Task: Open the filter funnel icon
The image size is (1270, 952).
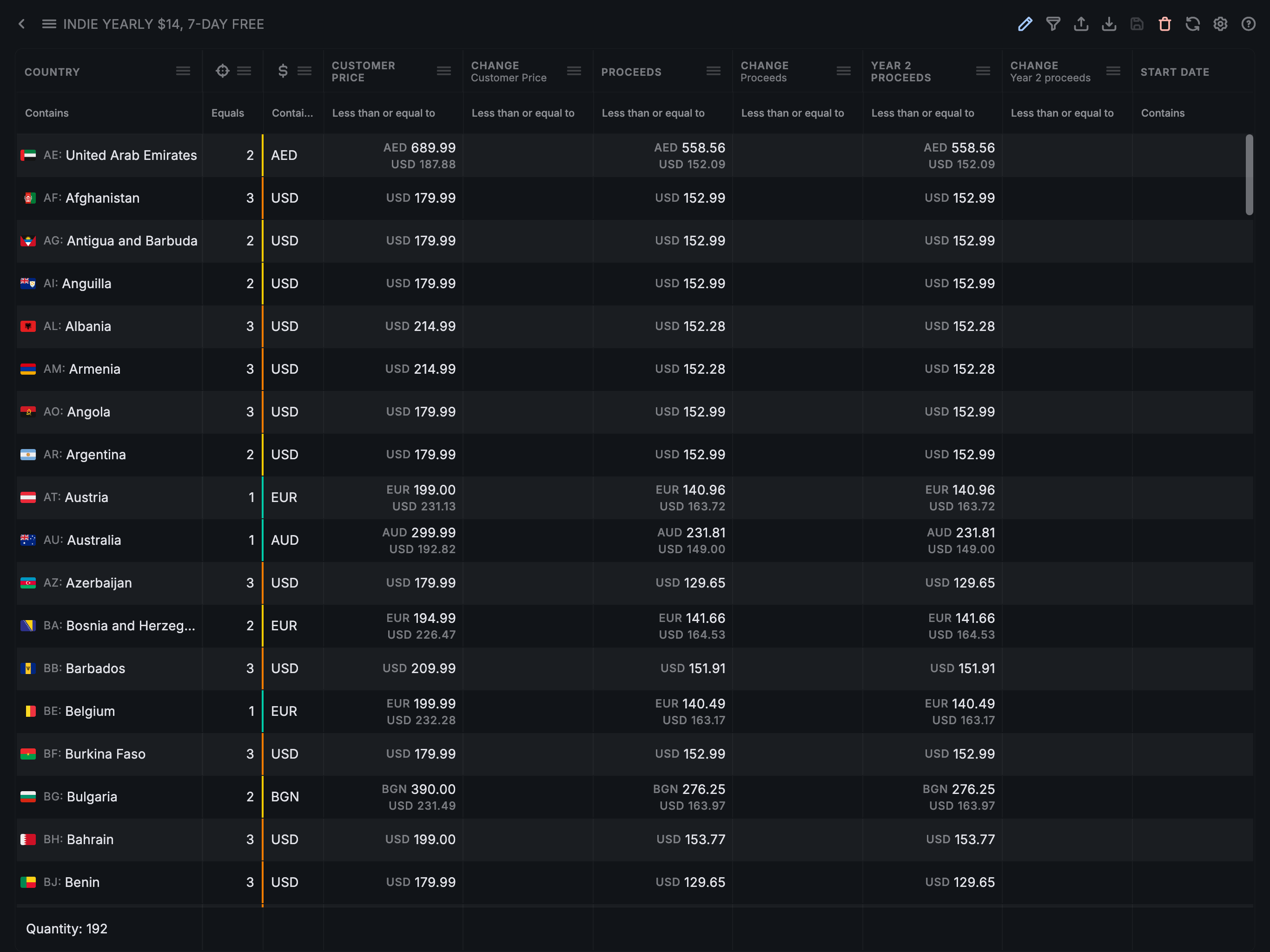Action: tap(1053, 24)
